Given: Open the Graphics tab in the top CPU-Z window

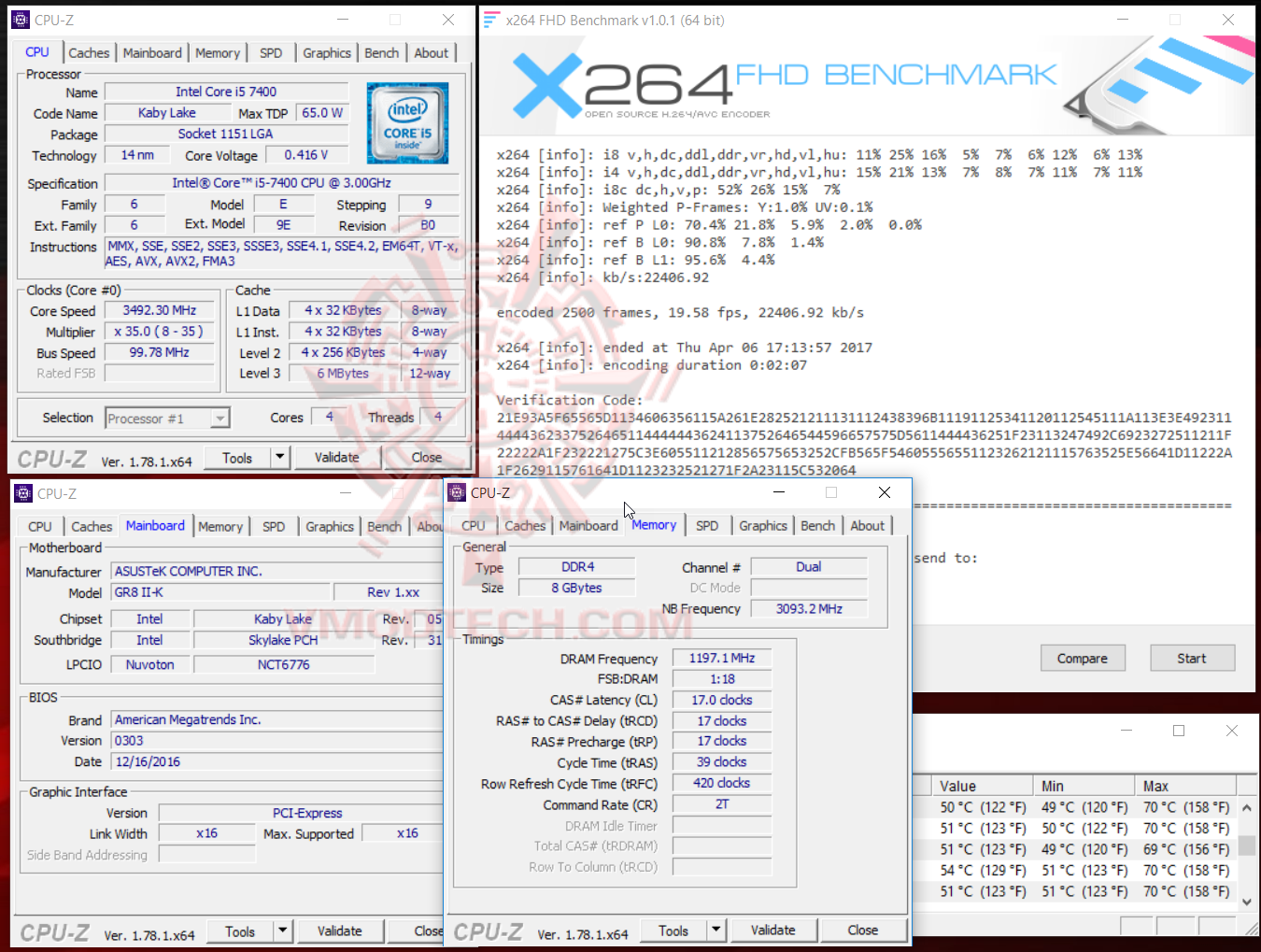Looking at the screenshot, I should point(327,53).
